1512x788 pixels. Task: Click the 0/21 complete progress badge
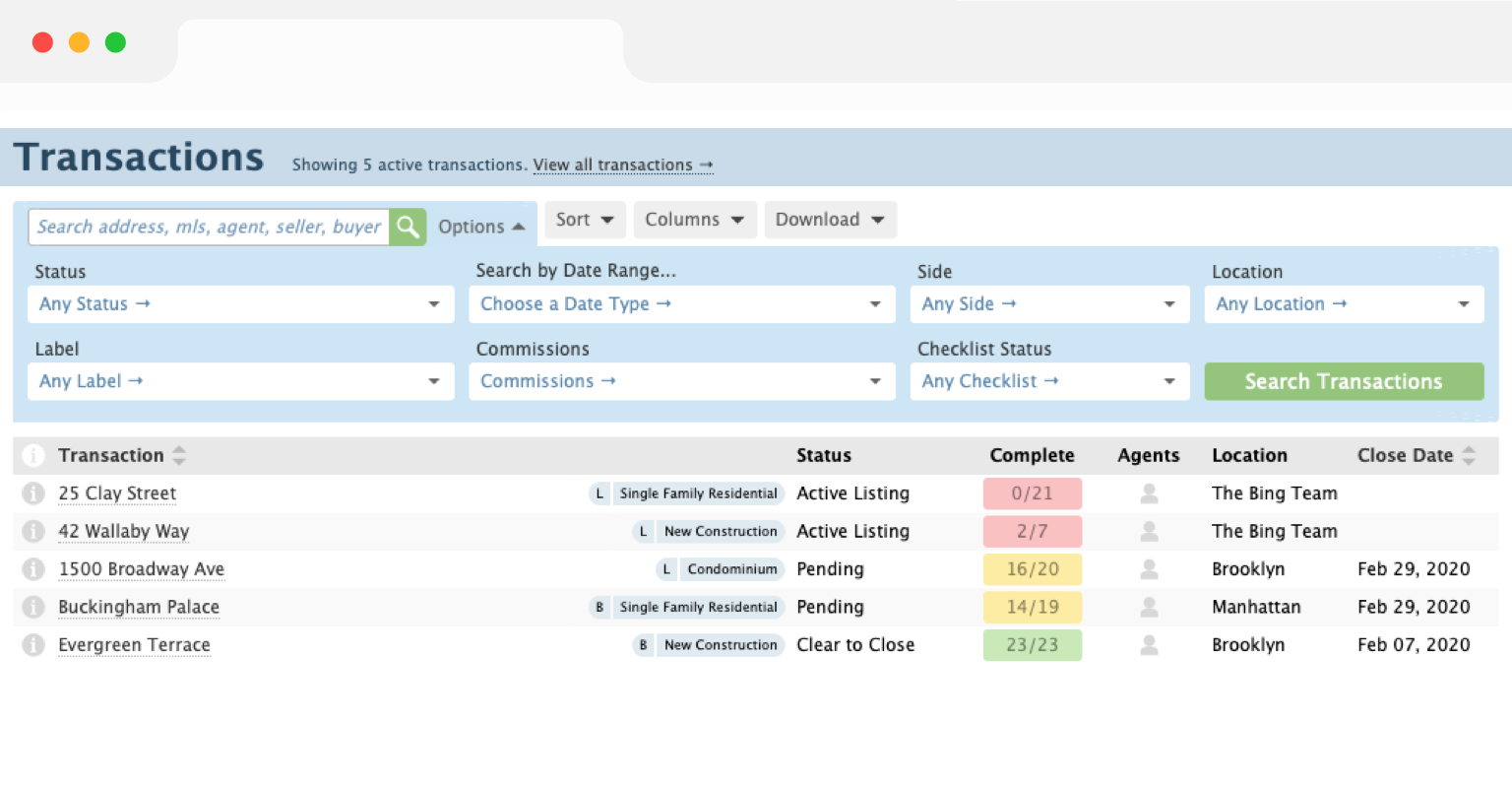click(1033, 493)
